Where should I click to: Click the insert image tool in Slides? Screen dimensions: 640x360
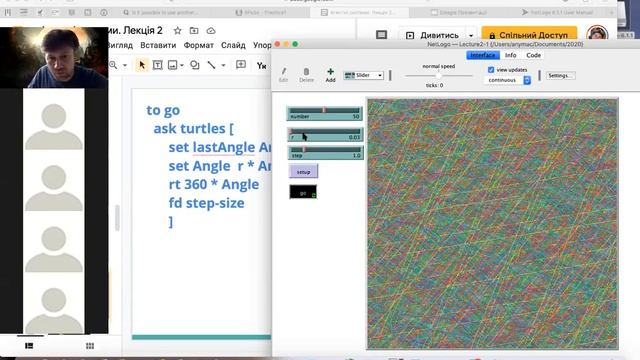pyautogui.click(x=173, y=65)
